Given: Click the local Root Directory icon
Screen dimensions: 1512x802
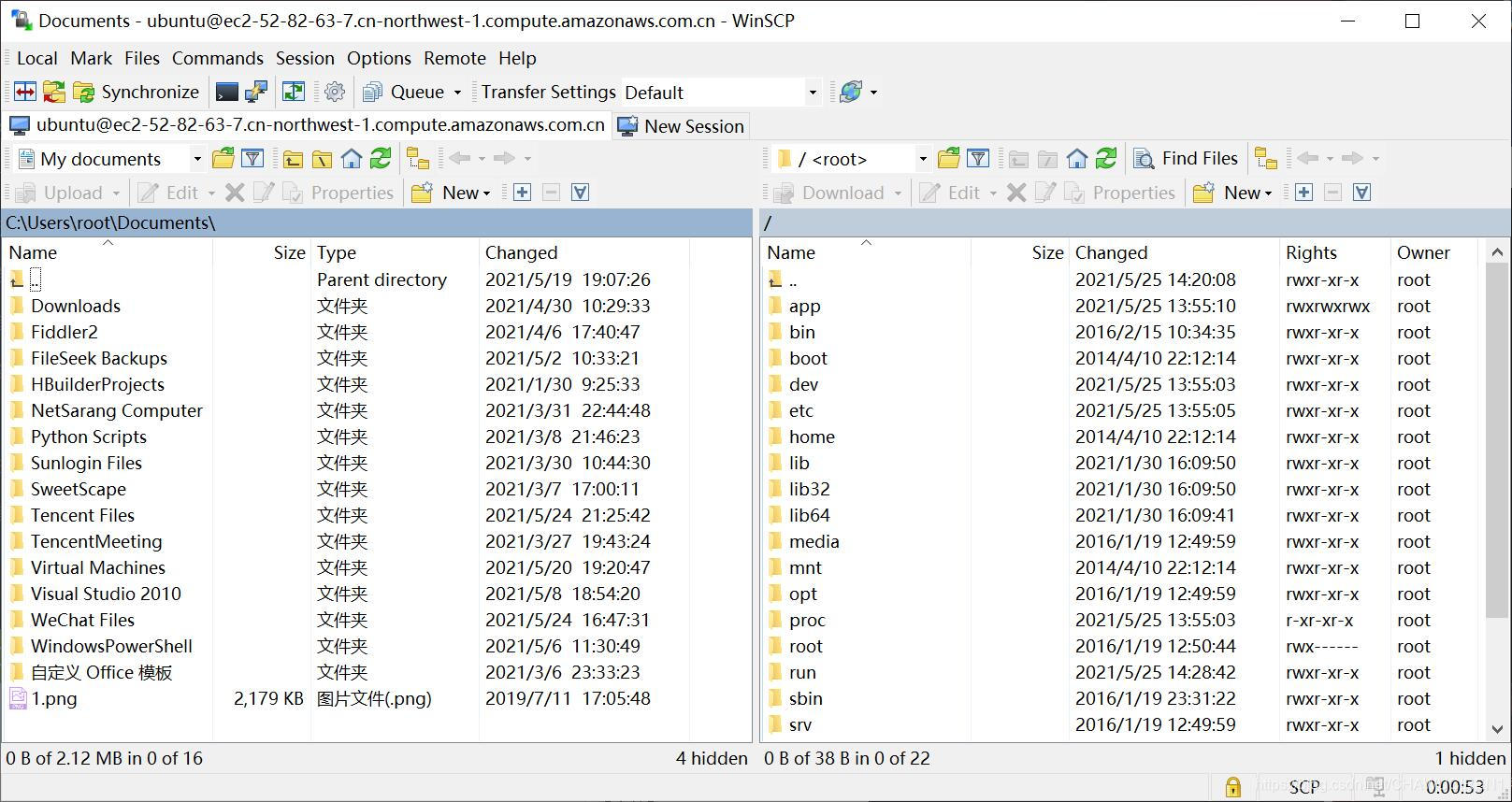Looking at the screenshot, I should (x=322, y=159).
